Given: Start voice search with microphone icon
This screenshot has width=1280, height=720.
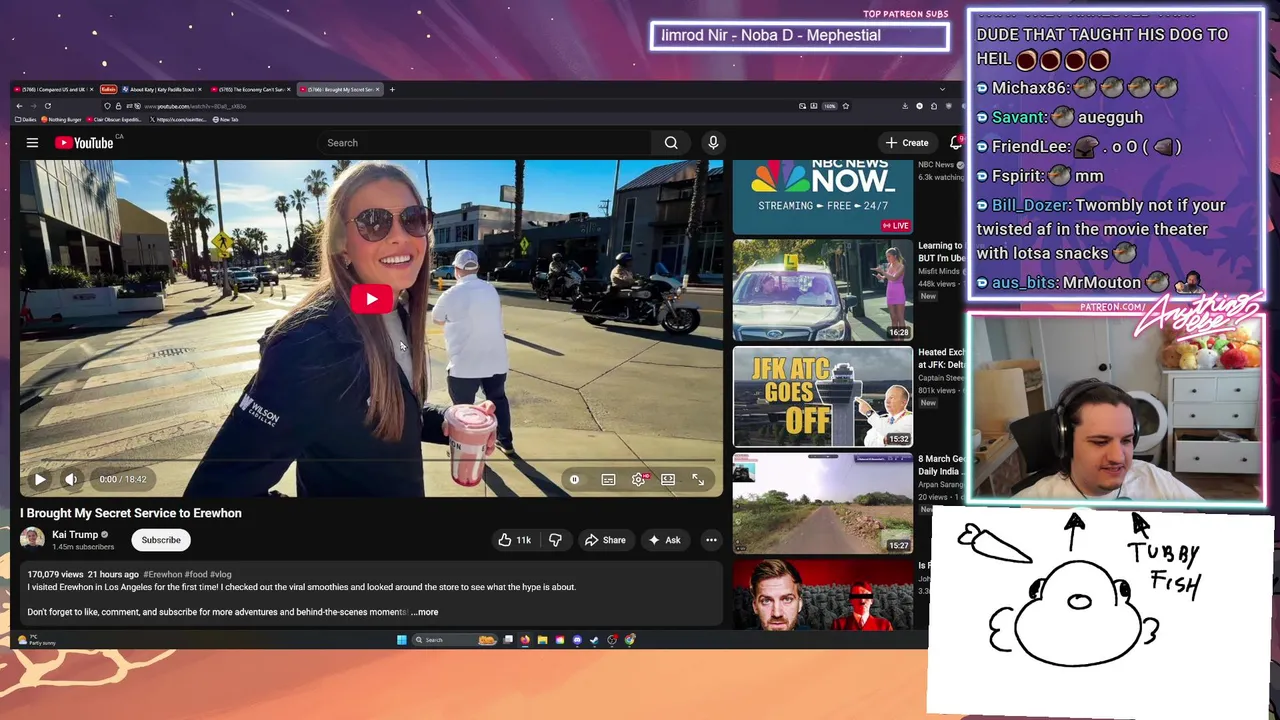Looking at the screenshot, I should [713, 143].
